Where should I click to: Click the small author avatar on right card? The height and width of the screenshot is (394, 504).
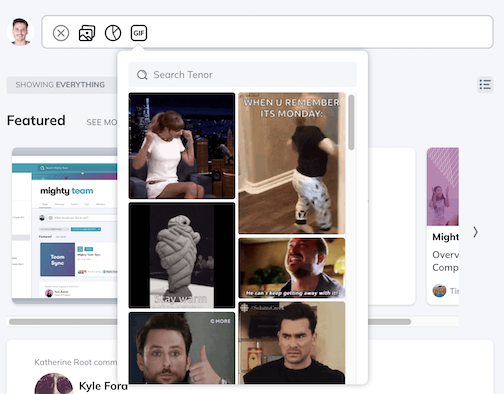click(x=439, y=291)
